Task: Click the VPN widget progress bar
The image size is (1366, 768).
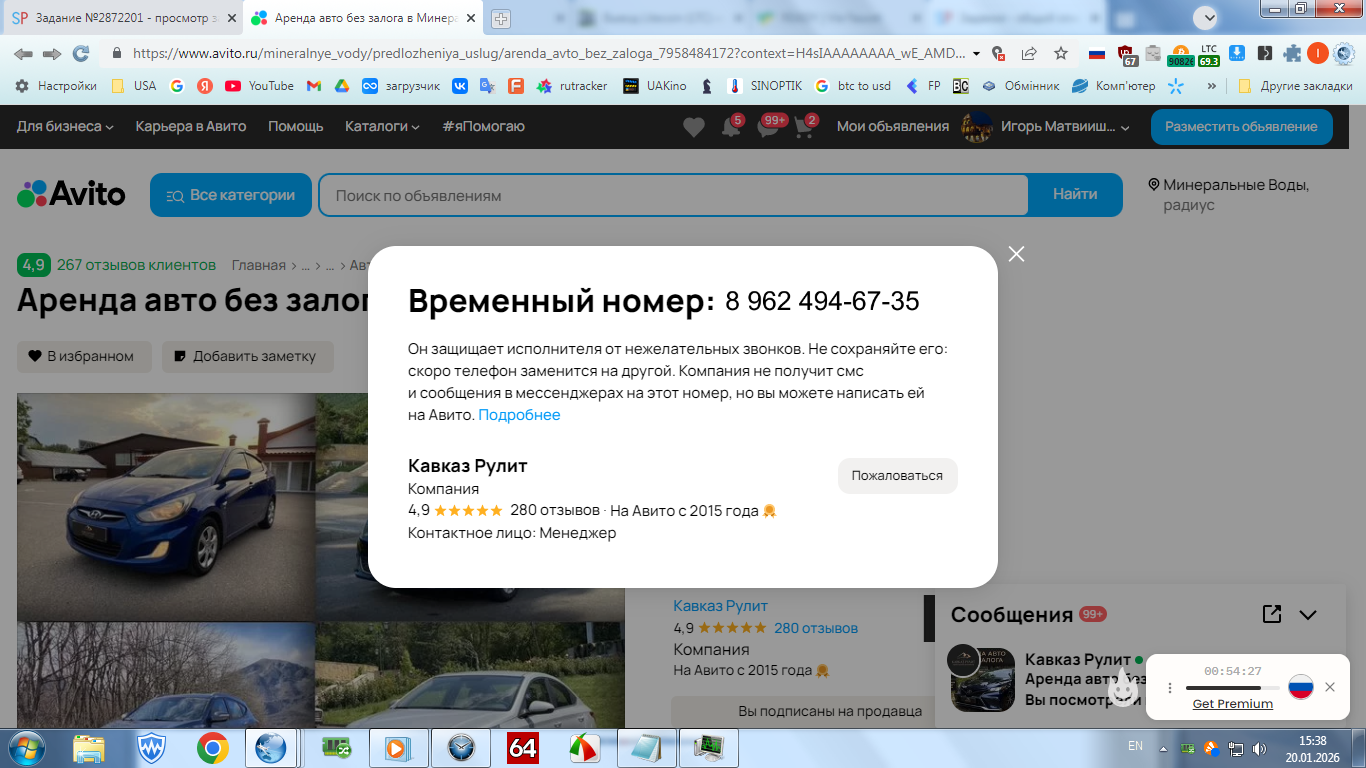Action: [1232, 688]
